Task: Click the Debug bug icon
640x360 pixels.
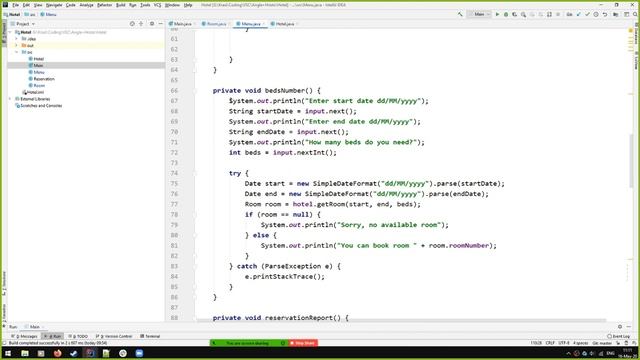Action: click(506, 14)
